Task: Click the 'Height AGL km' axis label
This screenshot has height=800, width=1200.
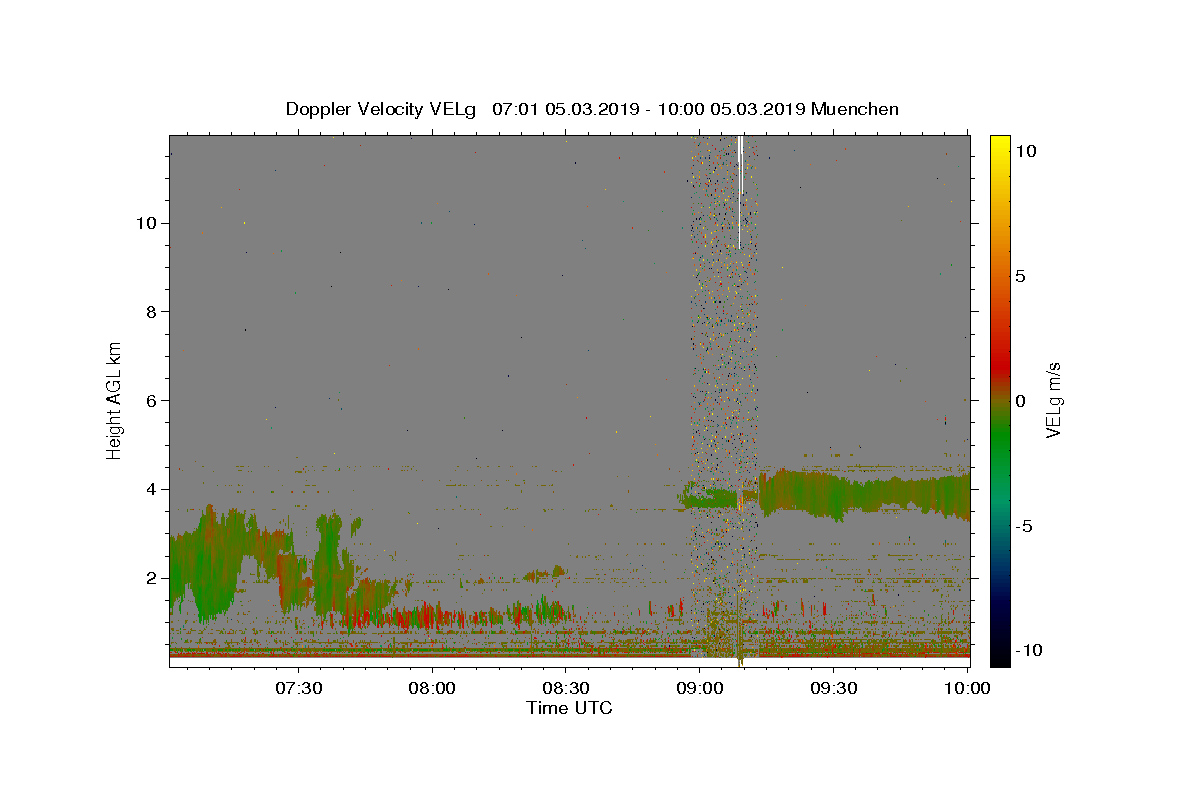Action: click(x=115, y=400)
